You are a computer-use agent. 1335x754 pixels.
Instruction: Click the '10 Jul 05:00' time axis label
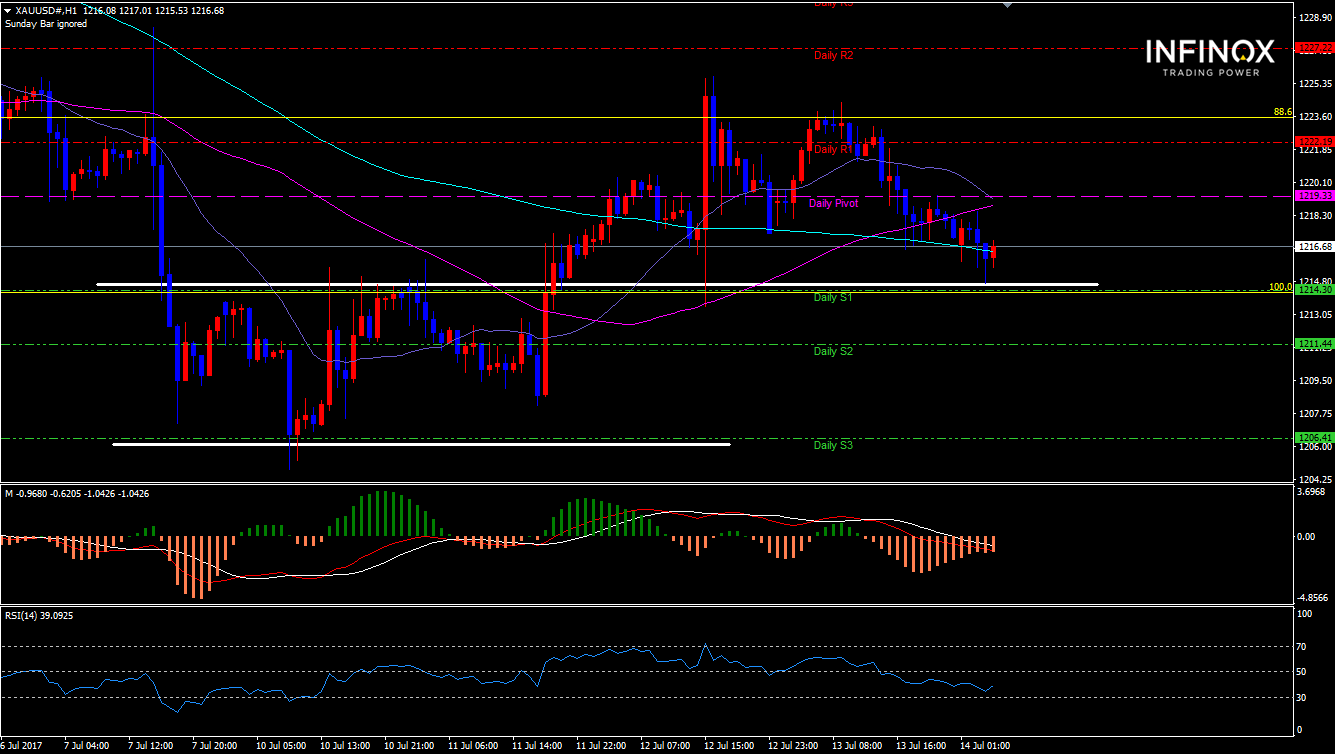click(283, 745)
